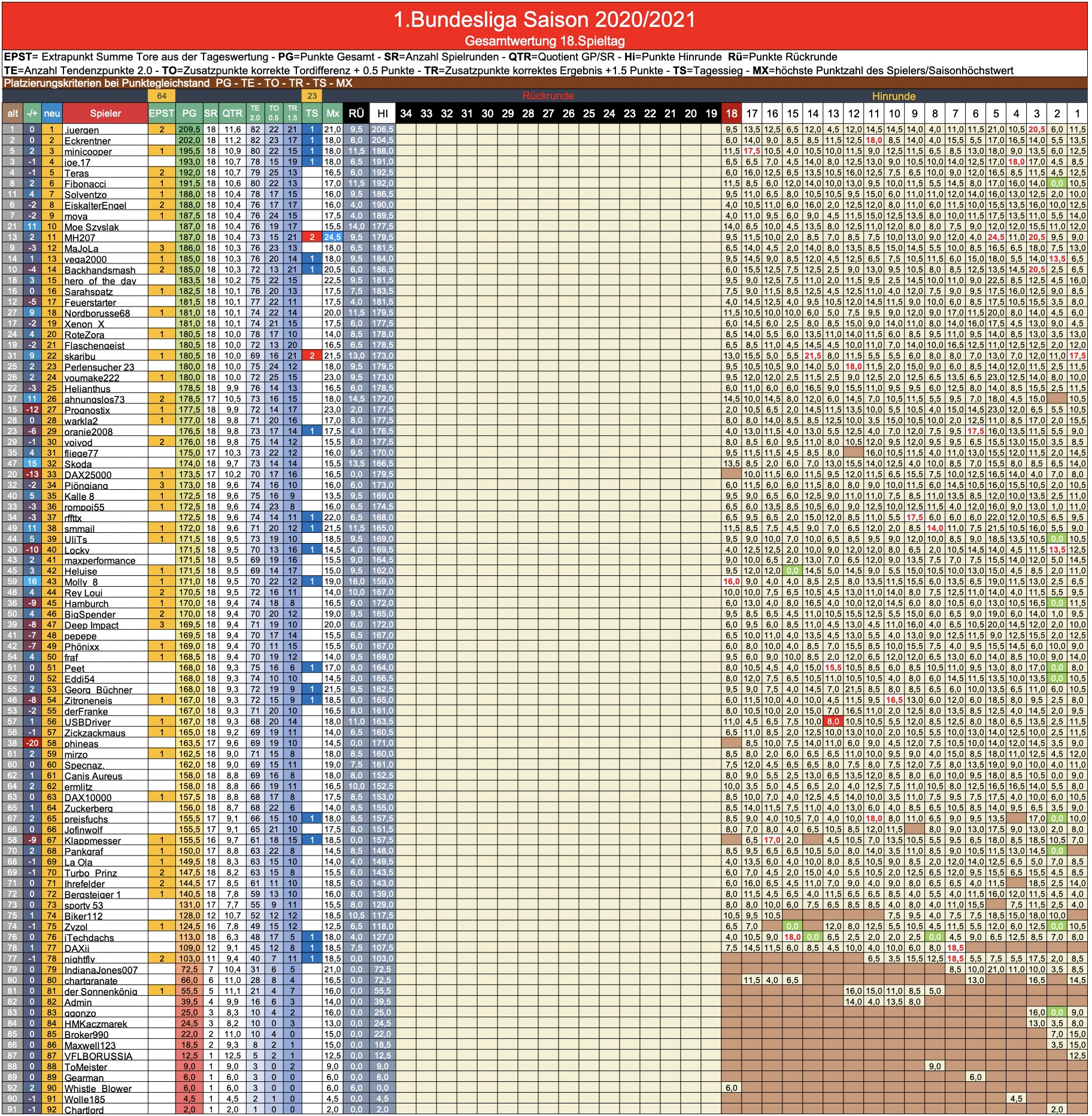
Task: Select player name "Whistle_Blower"
Action: coord(98,1088)
